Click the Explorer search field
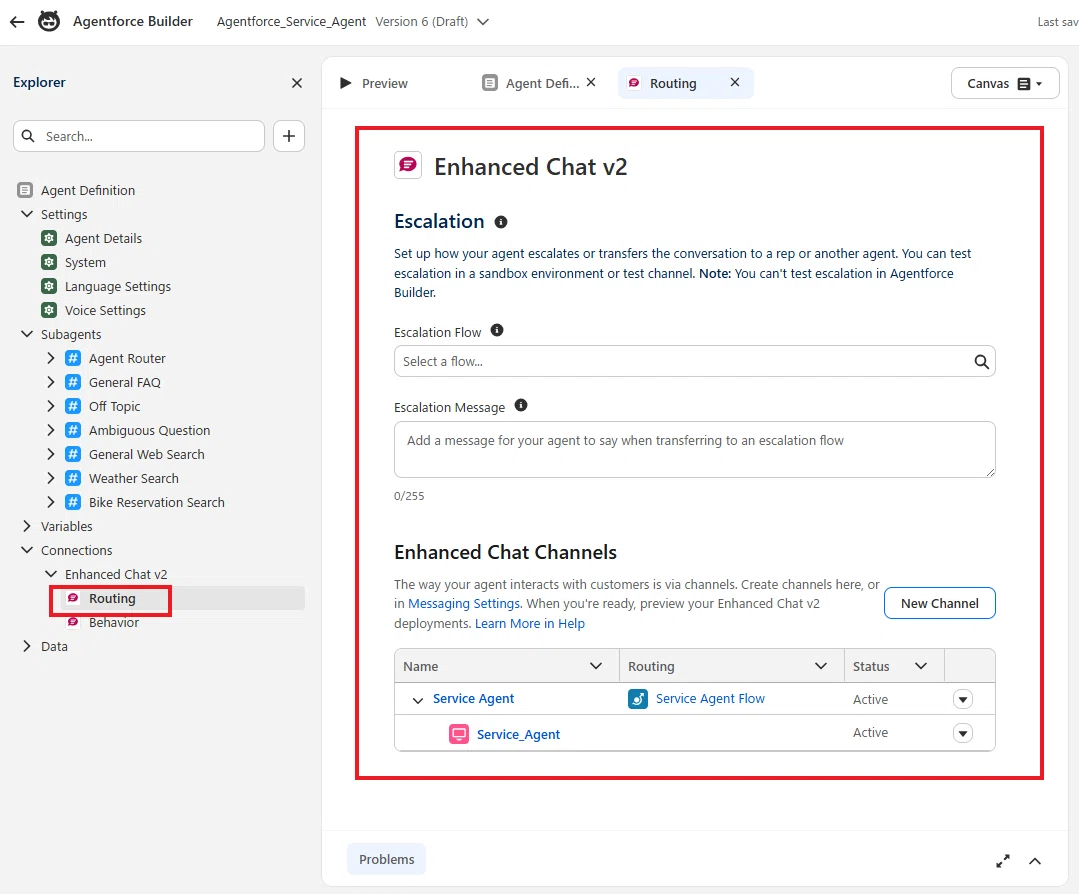 [x=139, y=136]
